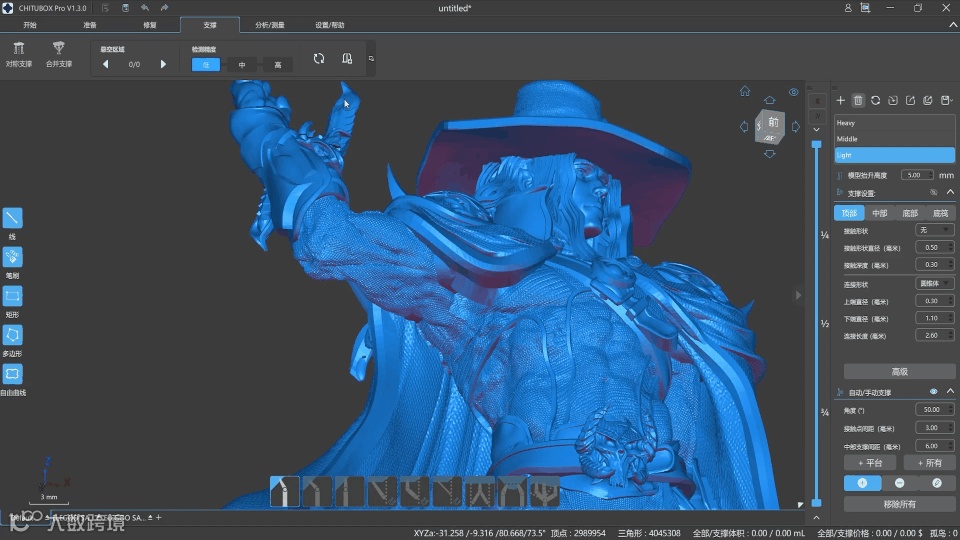Open the 接触形状 dropdown
The image size is (960, 540).
click(x=935, y=230)
